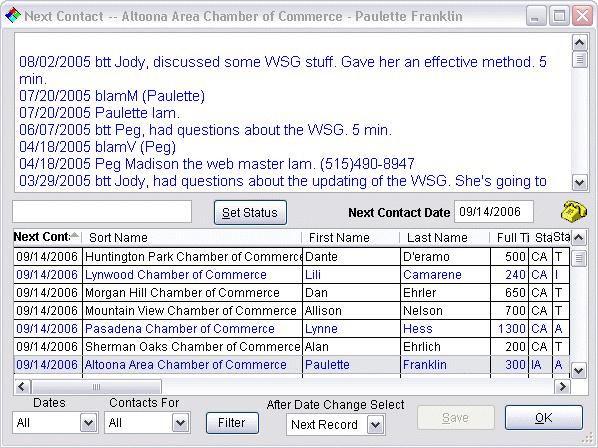Select Morgan Hill Chamber of Commerce row
This screenshot has height=448, width=598.
coord(292,292)
